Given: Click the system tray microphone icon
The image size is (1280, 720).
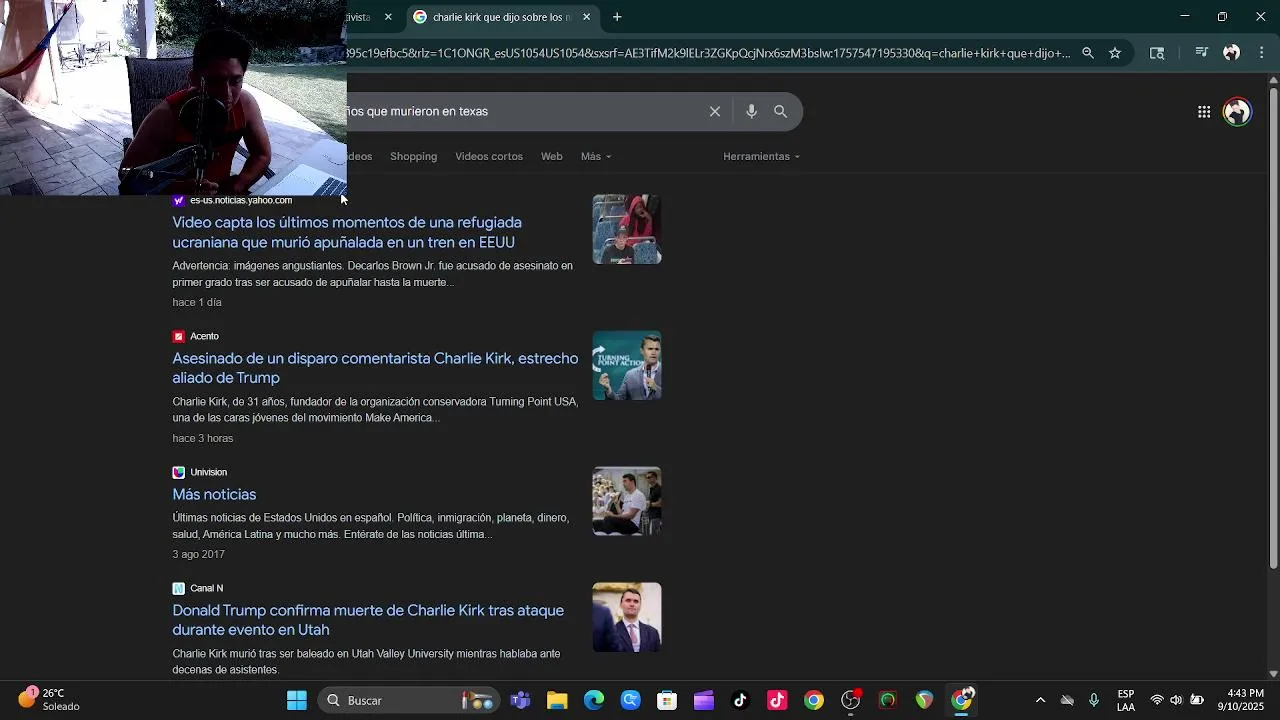Looking at the screenshot, I should pyautogui.click(x=1094, y=700).
